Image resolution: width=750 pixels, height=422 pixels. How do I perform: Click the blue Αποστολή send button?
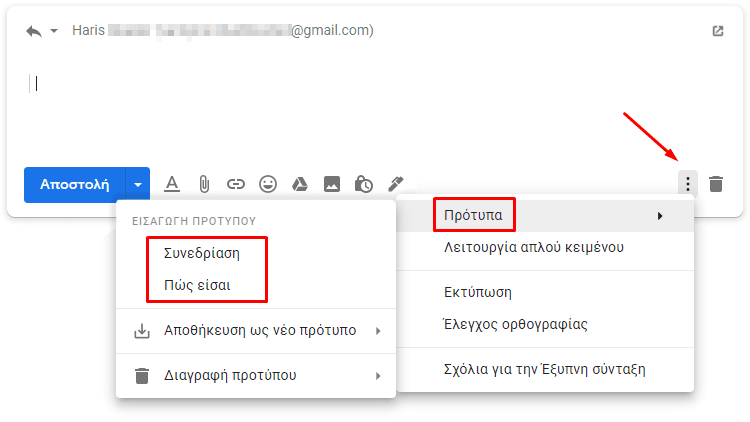75,185
